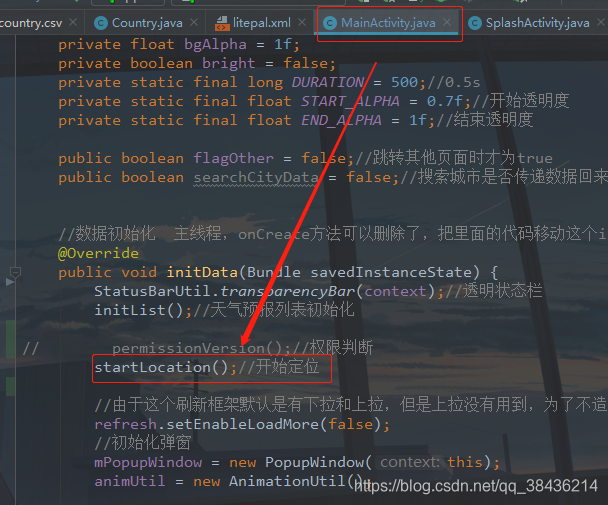The image size is (608, 505).
Task: Click the END_ALPHA constant name
Action: click(341, 120)
